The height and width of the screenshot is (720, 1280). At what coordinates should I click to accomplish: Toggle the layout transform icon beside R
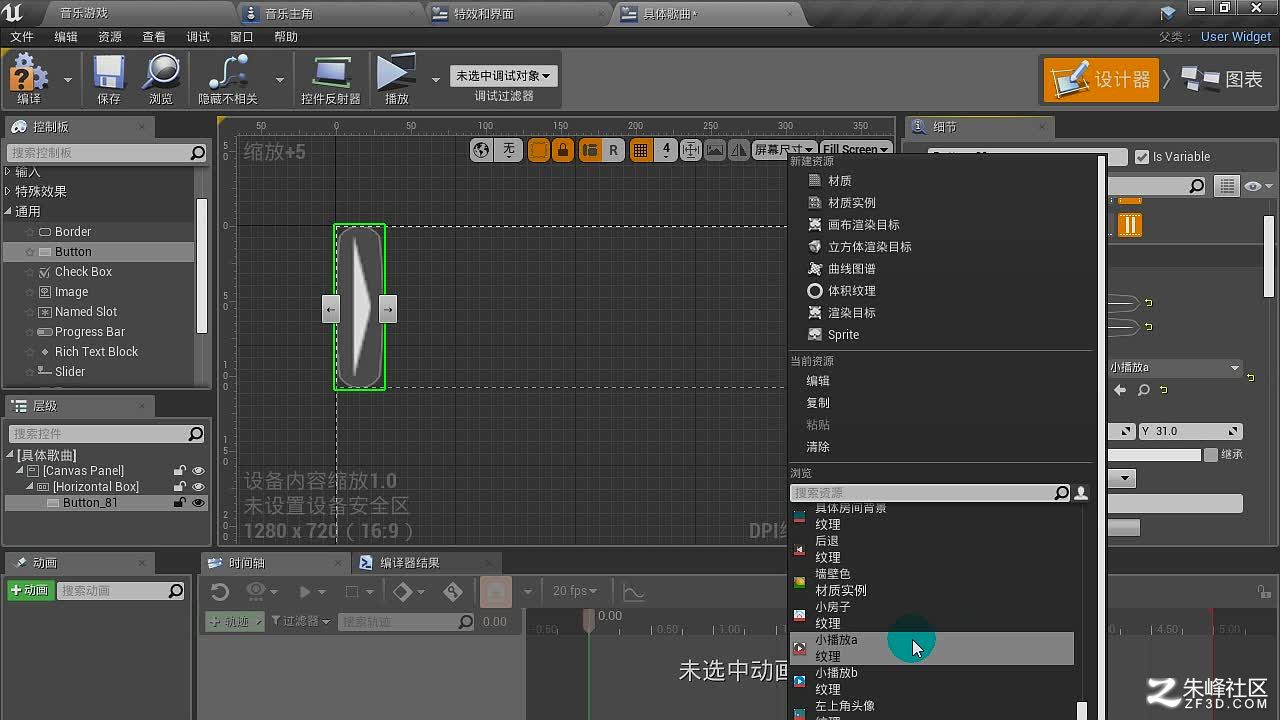click(589, 150)
